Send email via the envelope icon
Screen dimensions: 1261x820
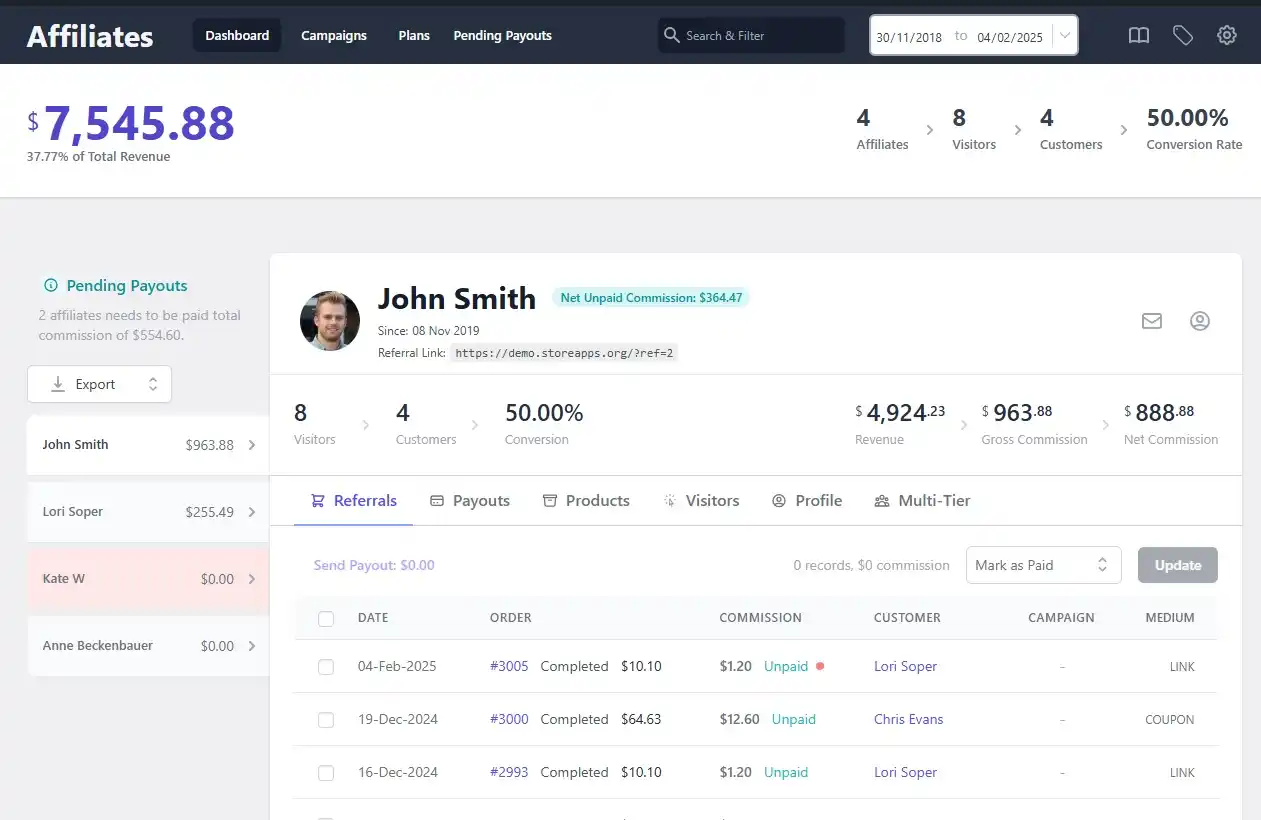[1152, 321]
